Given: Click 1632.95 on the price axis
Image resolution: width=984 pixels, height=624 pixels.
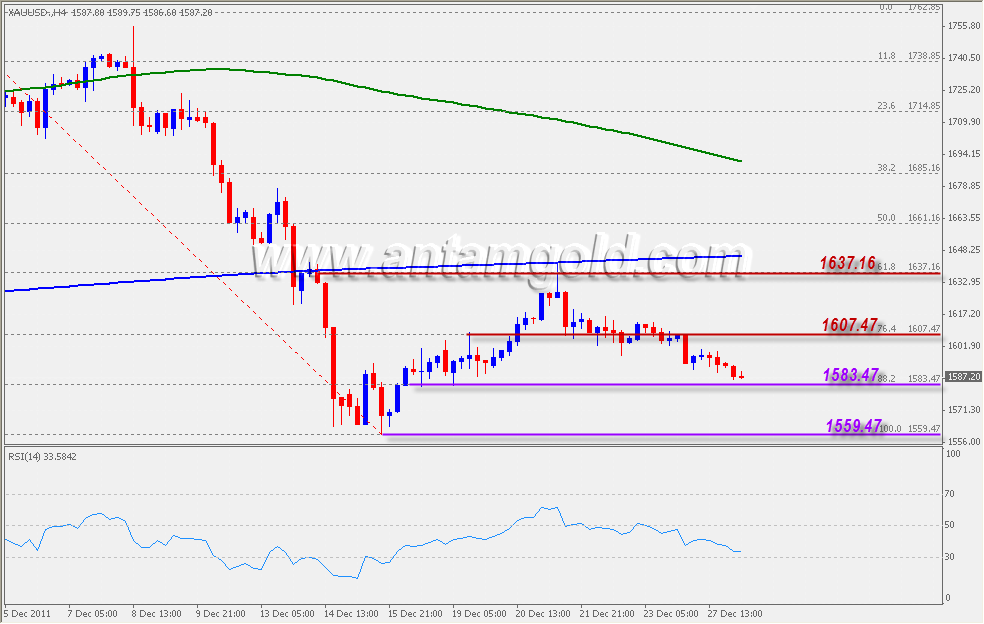Looking at the screenshot, I should 965,282.
